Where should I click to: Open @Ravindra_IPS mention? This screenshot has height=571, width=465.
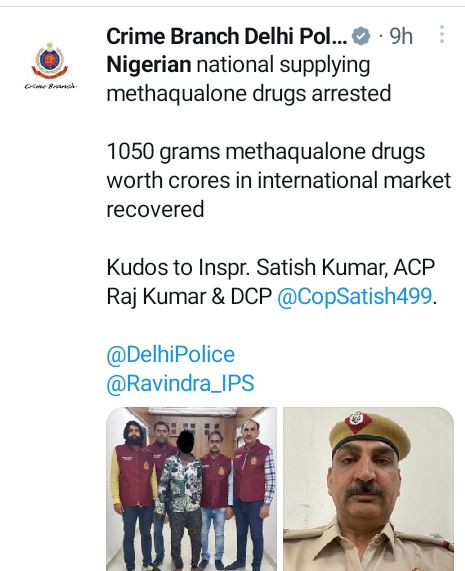click(x=180, y=383)
